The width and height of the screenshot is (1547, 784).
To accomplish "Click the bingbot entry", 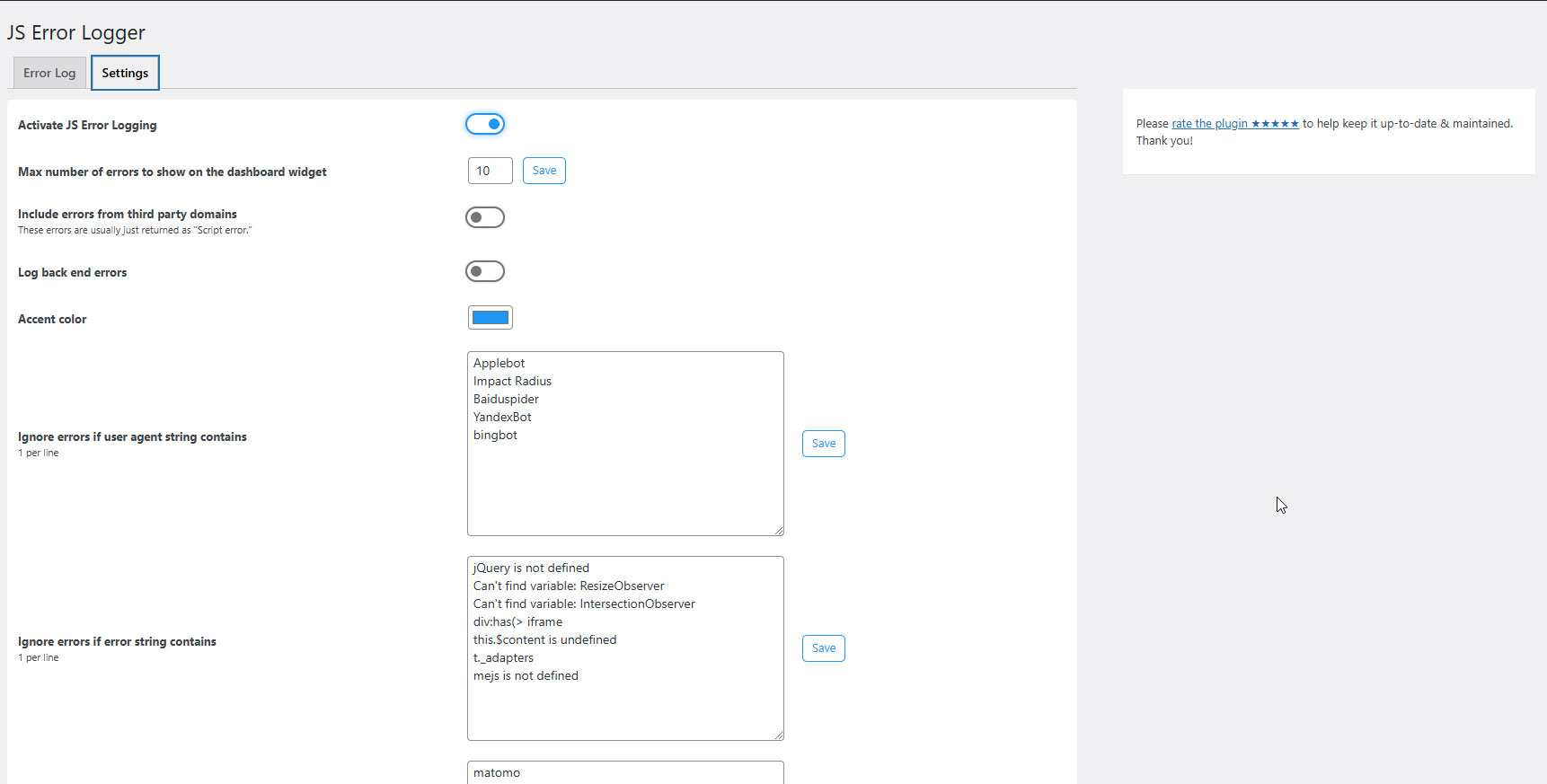I will (496, 436).
